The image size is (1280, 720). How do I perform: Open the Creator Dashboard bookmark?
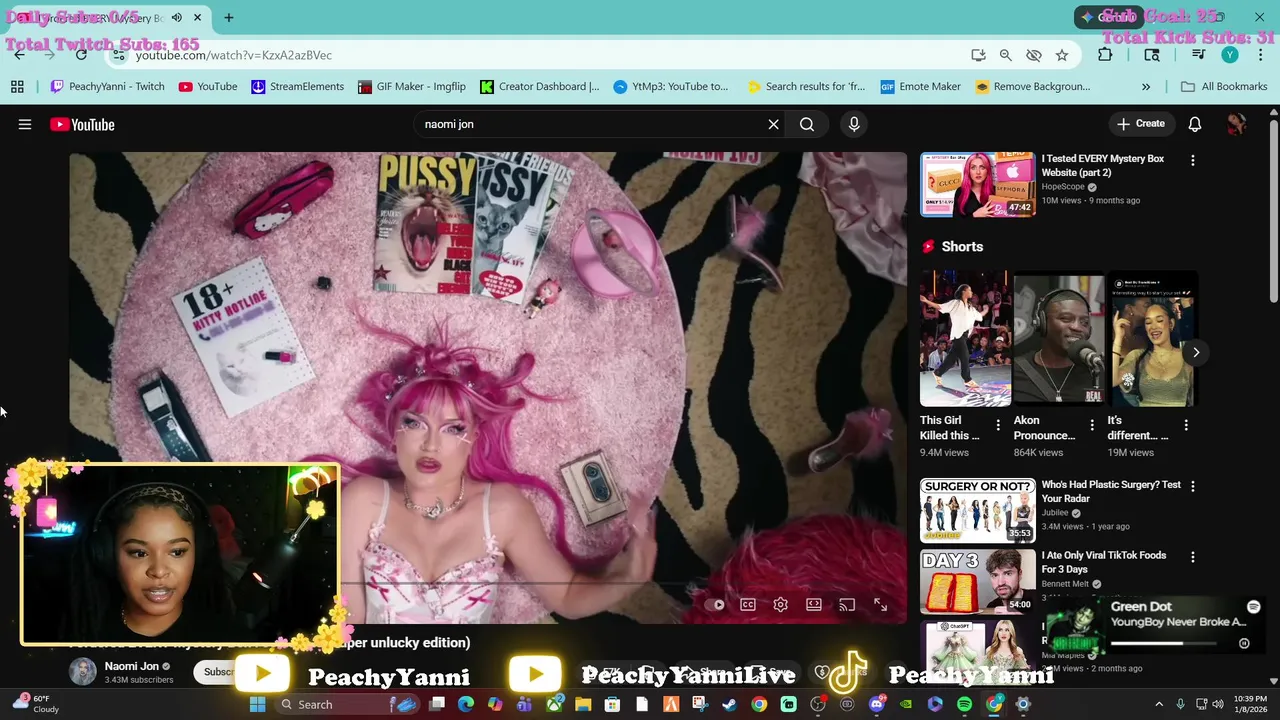(x=540, y=86)
